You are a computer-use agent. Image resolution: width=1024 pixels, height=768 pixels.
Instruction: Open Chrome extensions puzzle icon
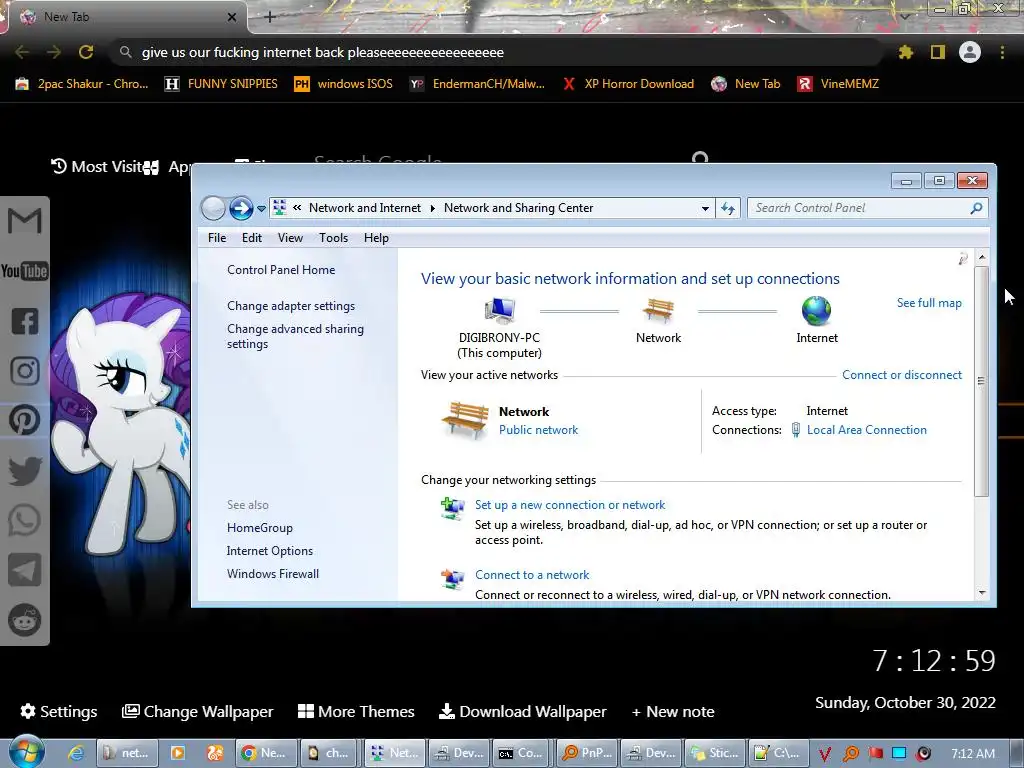pos(905,52)
